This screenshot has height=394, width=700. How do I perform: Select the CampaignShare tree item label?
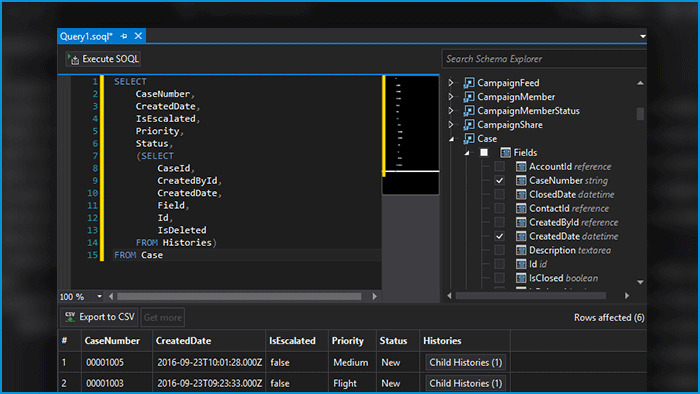click(510, 124)
